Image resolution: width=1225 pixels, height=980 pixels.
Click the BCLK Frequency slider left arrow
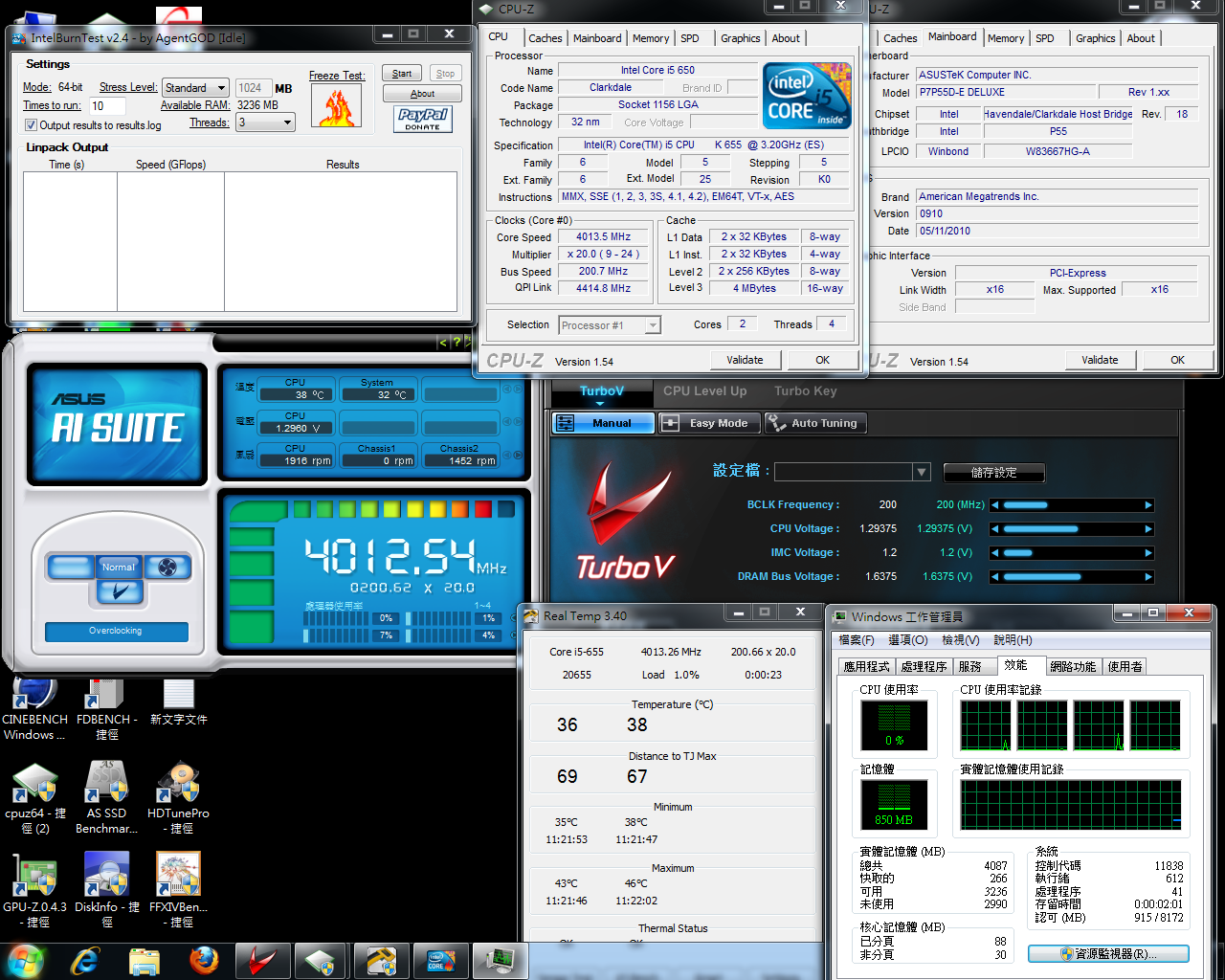(x=995, y=505)
